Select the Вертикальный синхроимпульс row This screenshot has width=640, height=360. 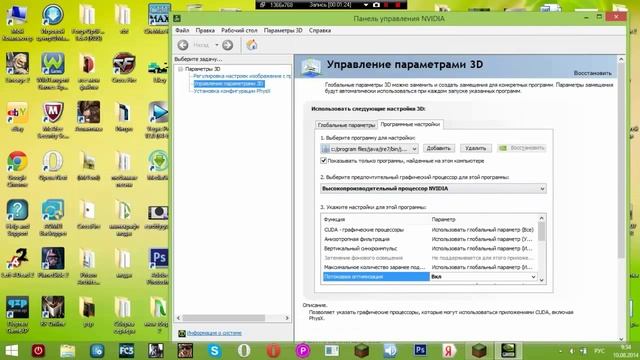coord(430,249)
